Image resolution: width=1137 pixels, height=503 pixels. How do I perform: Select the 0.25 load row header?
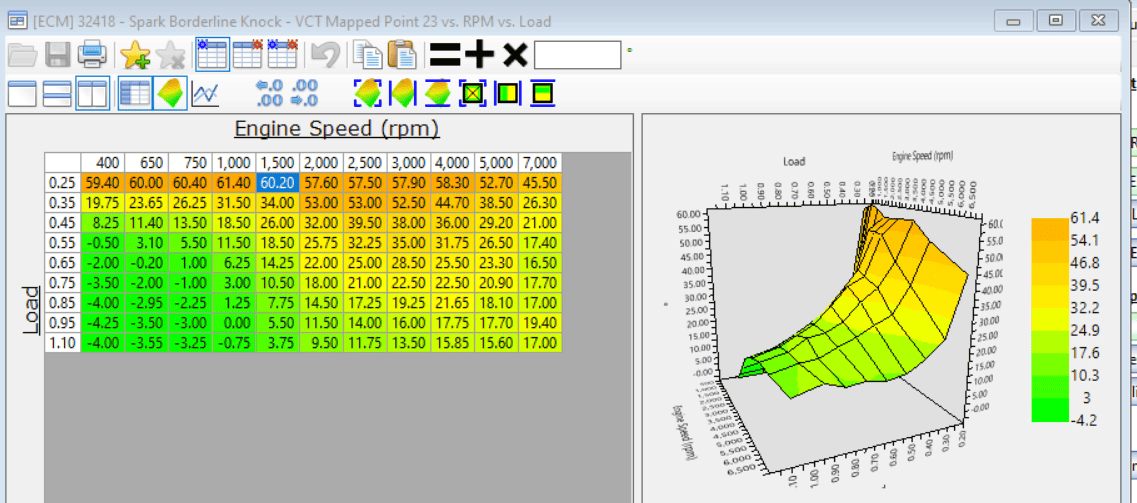(63, 183)
